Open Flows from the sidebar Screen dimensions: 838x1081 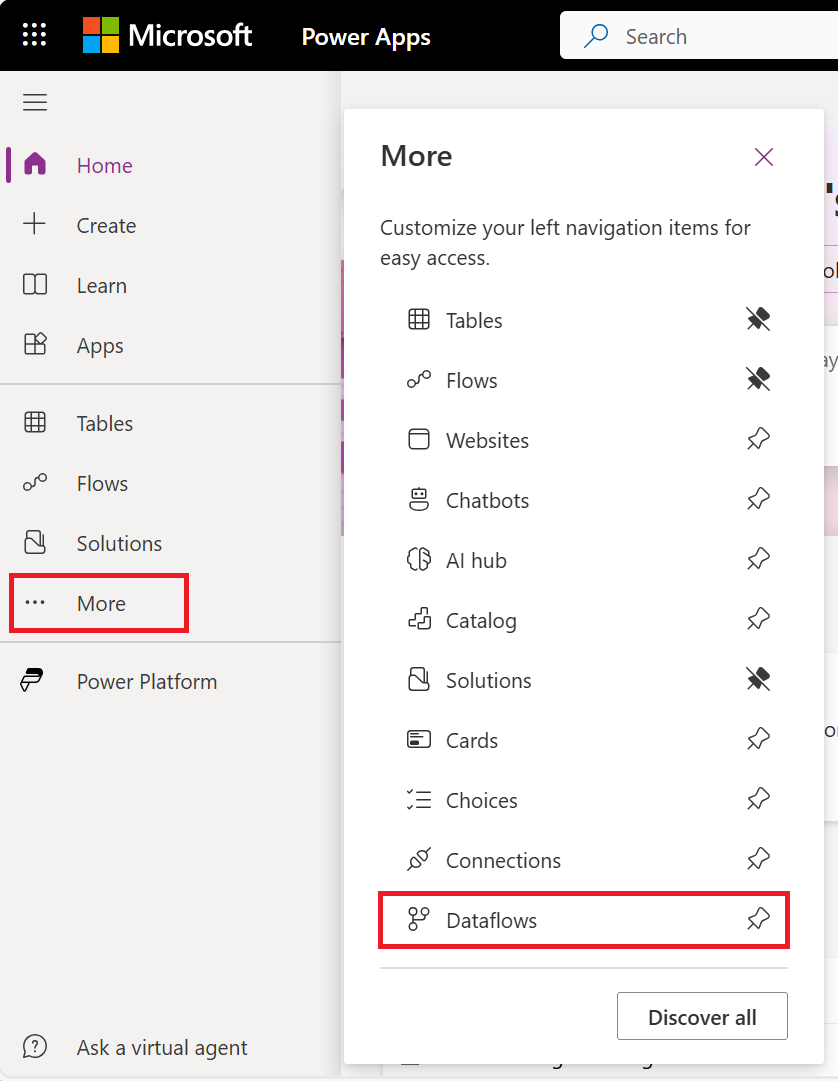102,483
